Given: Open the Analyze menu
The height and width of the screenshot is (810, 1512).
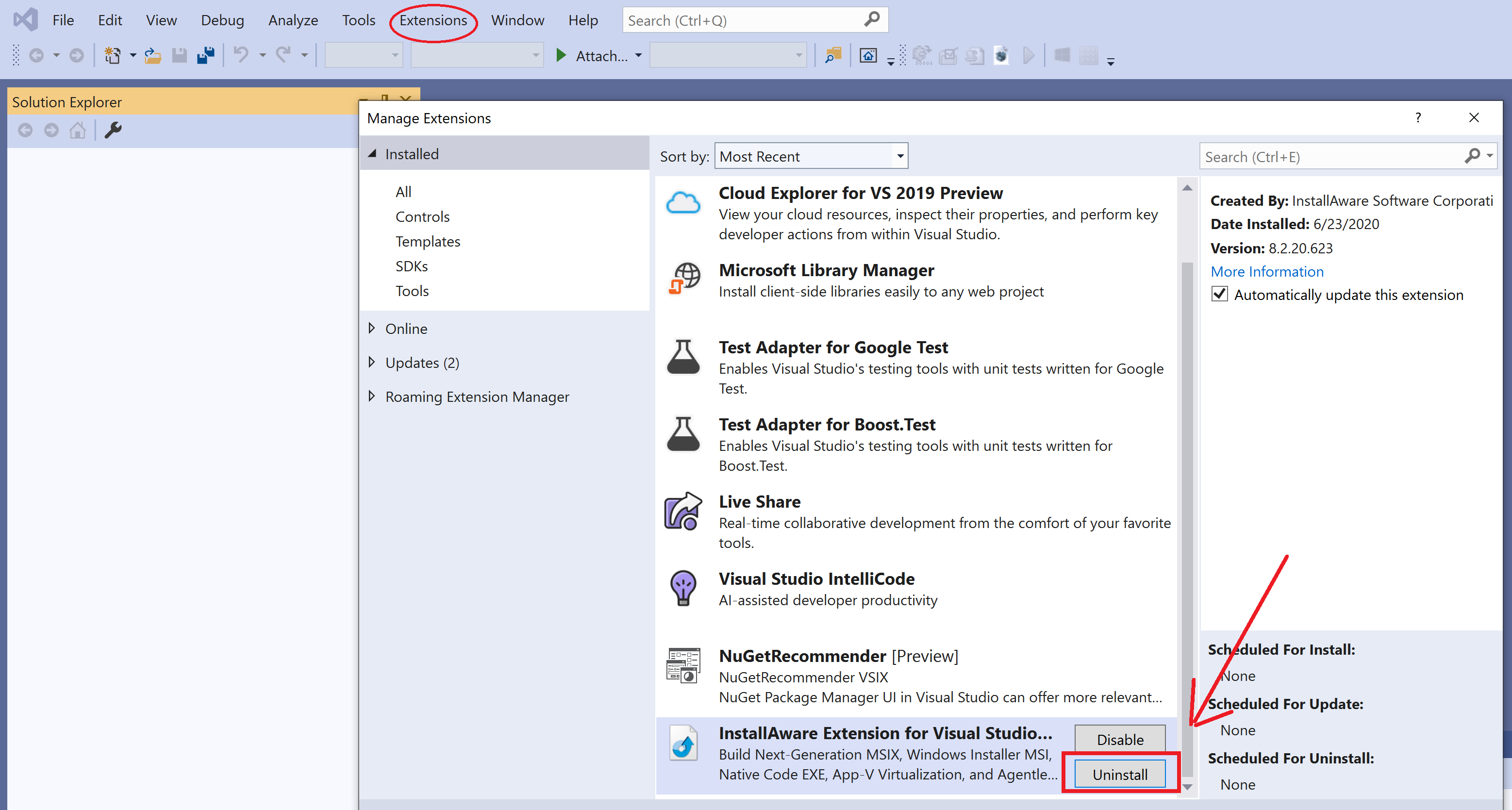Looking at the screenshot, I should pos(293,20).
